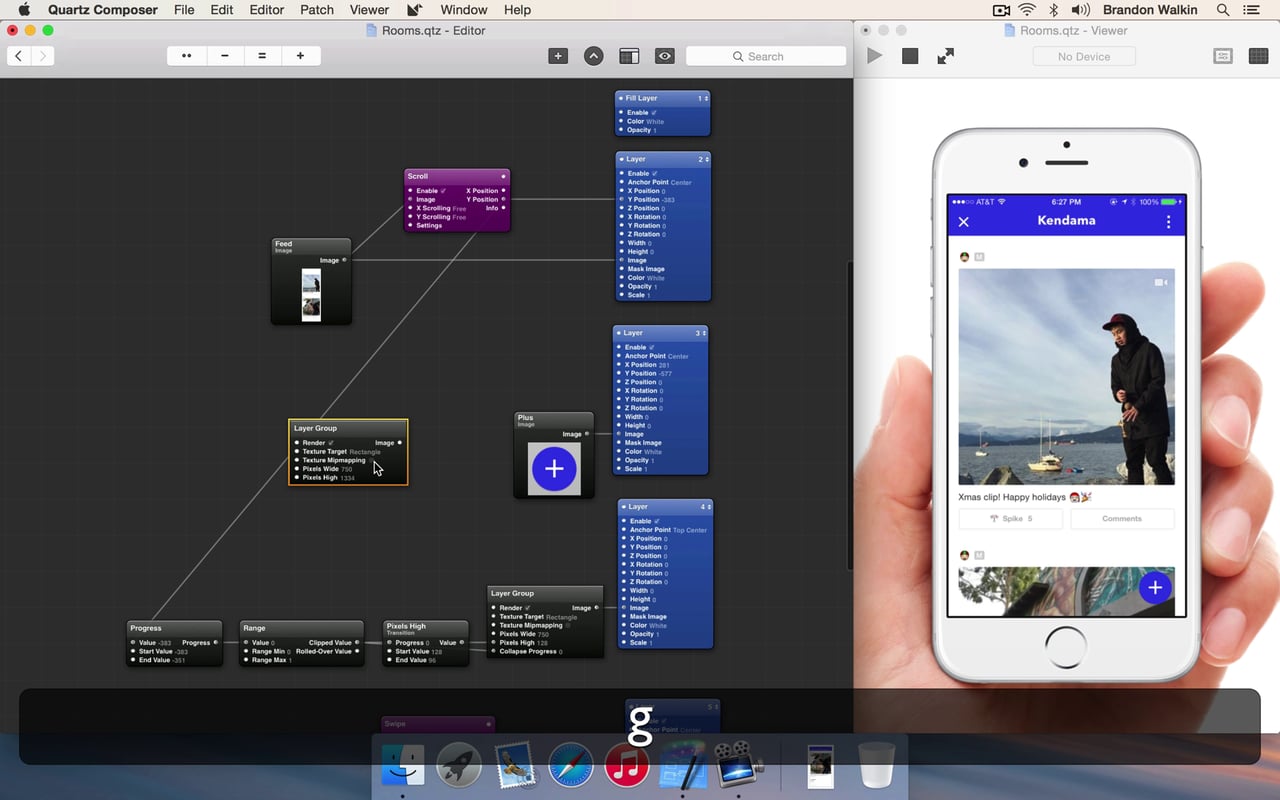Start rendering with Viewer play button
Screen dimensions: 1280x800
pos(874,56)
